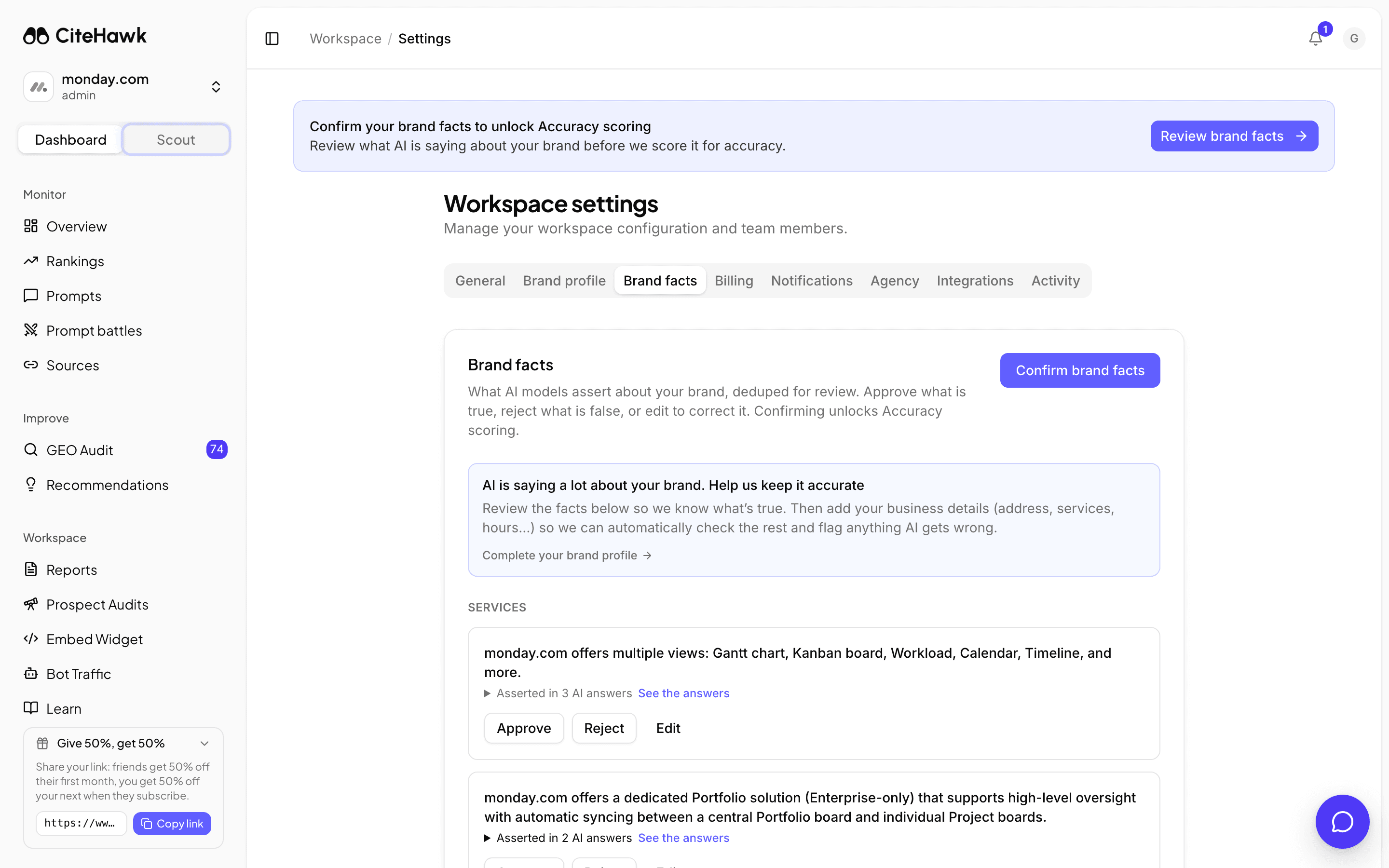Open the notifications bell
The height and width of the screenshot is (868, 1389).
click(x=1316, y=39)
